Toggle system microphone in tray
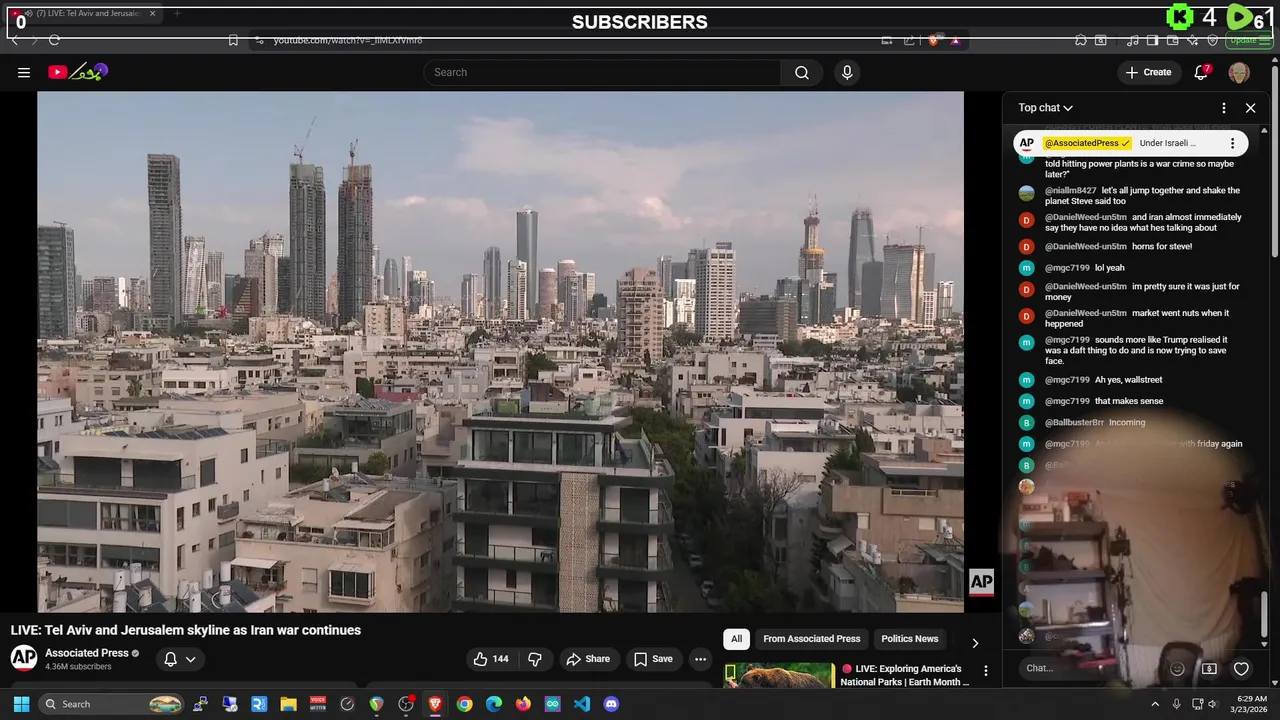The width and height of the screenshot is (1280, 720). [x=1176, y=704]
